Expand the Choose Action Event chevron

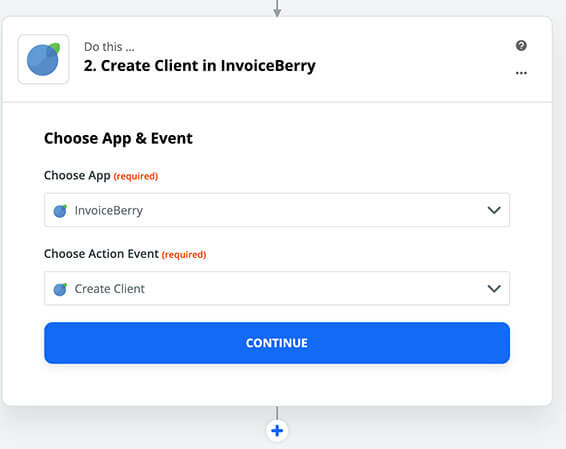point(494,288)
